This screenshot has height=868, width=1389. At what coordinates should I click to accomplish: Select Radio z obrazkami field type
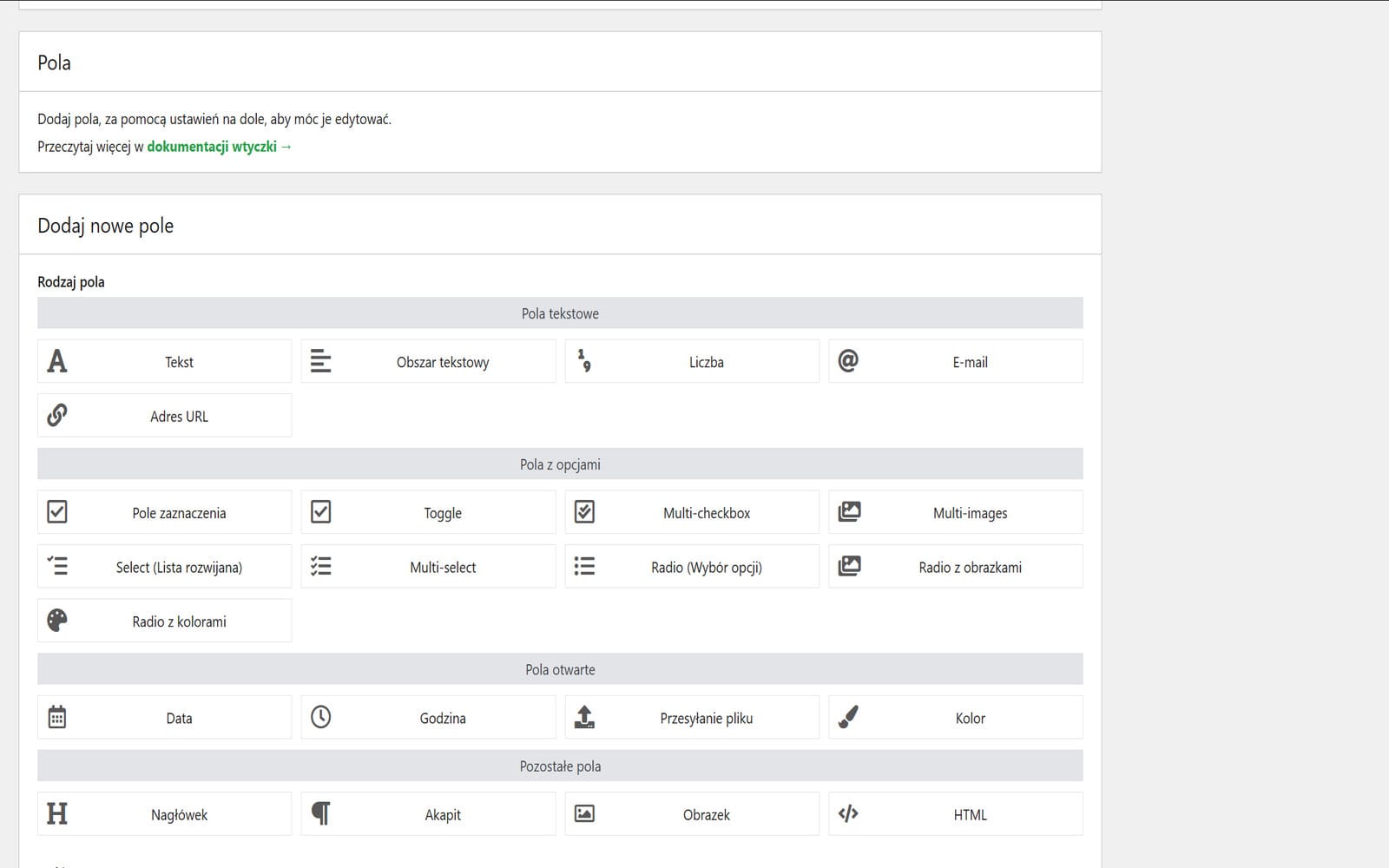pyautogui.click(x=956, y=566)
